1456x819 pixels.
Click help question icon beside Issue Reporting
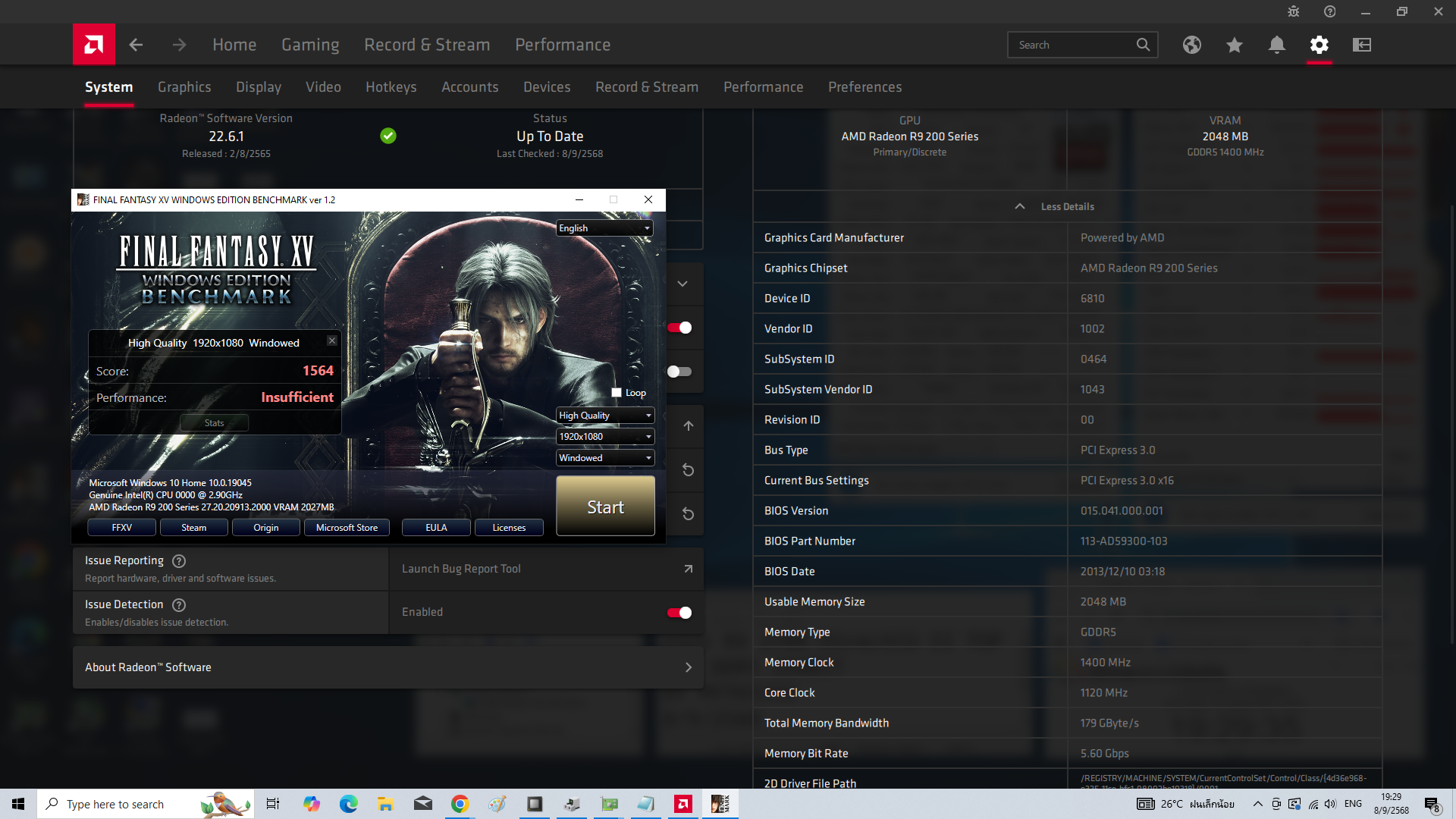[179, 561]
